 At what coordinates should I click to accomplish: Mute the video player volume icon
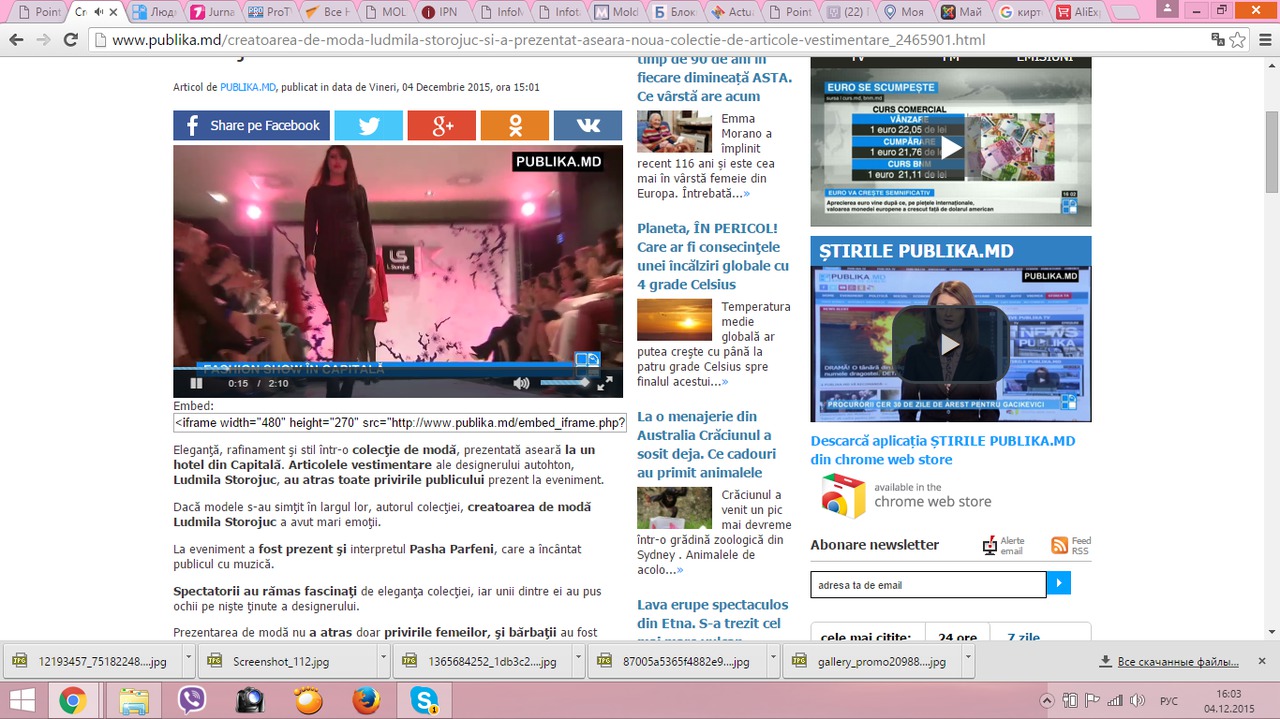(521, 383)
